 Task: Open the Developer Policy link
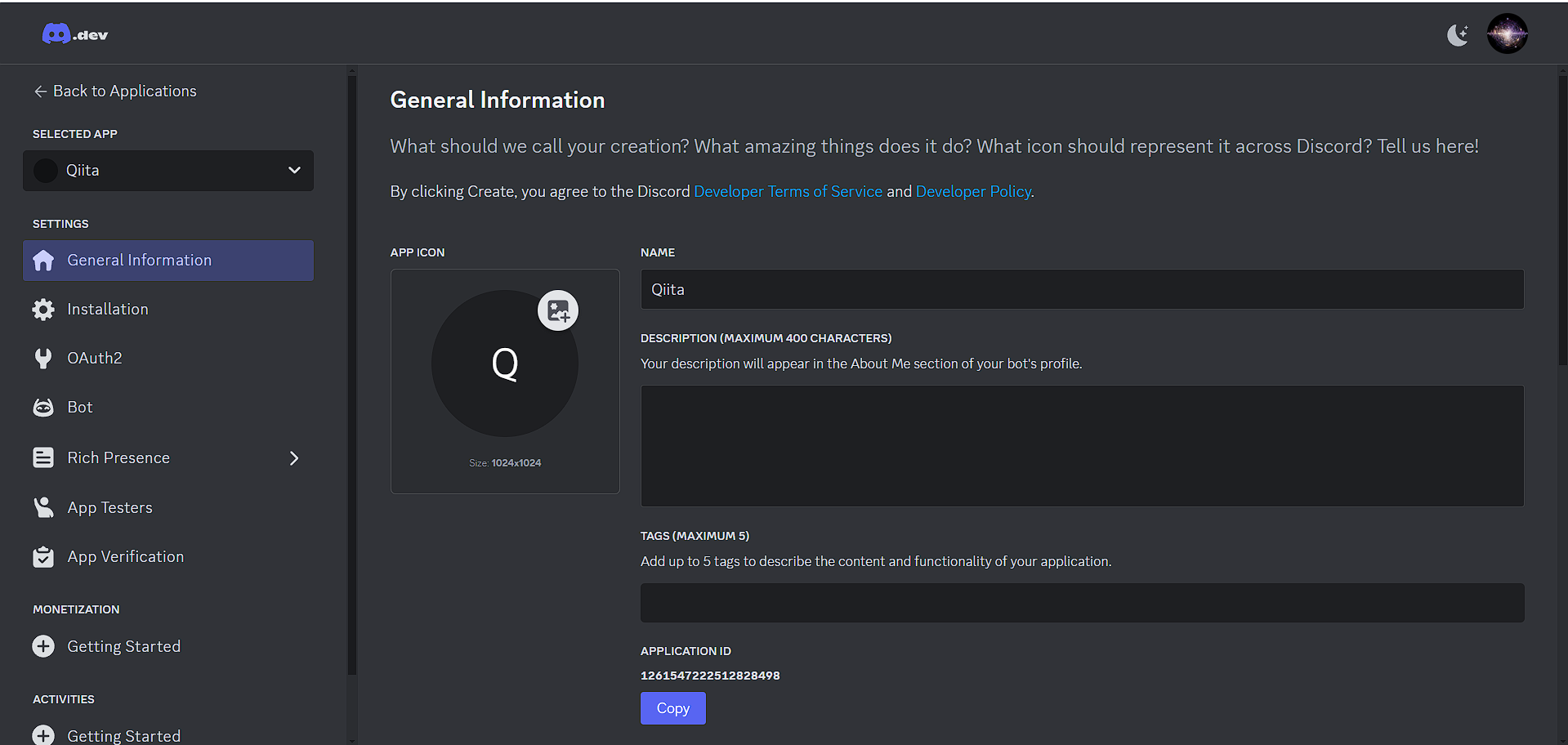(973, 191)
